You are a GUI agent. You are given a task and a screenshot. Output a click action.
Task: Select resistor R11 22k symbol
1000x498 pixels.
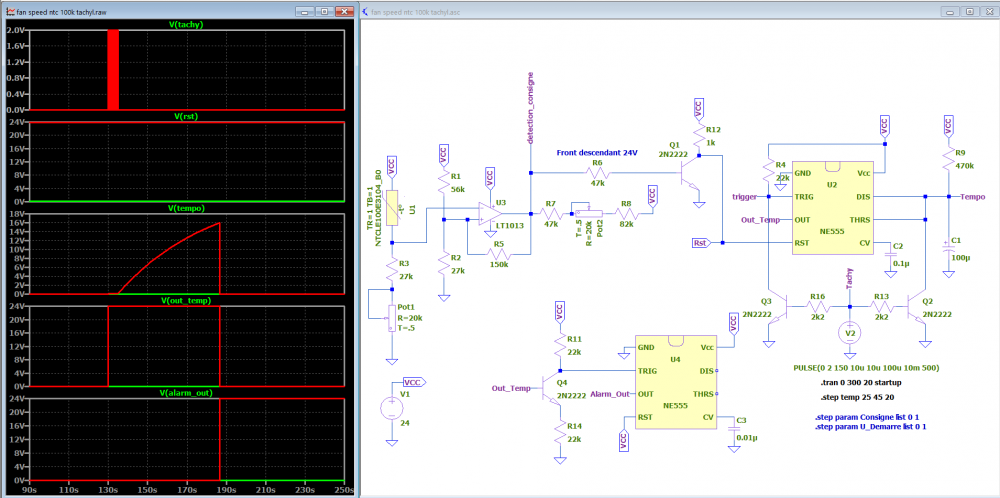[x=560, y=345]
